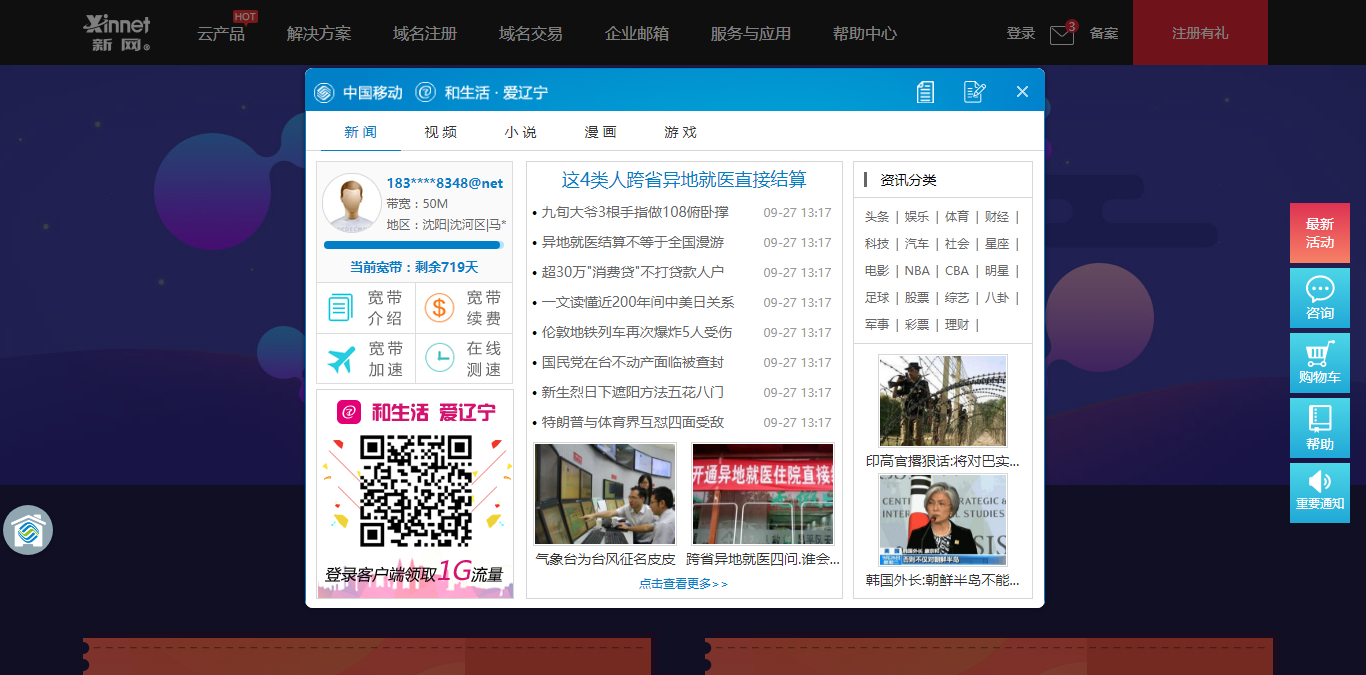1366x675 pixels.
Task: Click the document list icon in popup header
Action: tap(926, 92)
